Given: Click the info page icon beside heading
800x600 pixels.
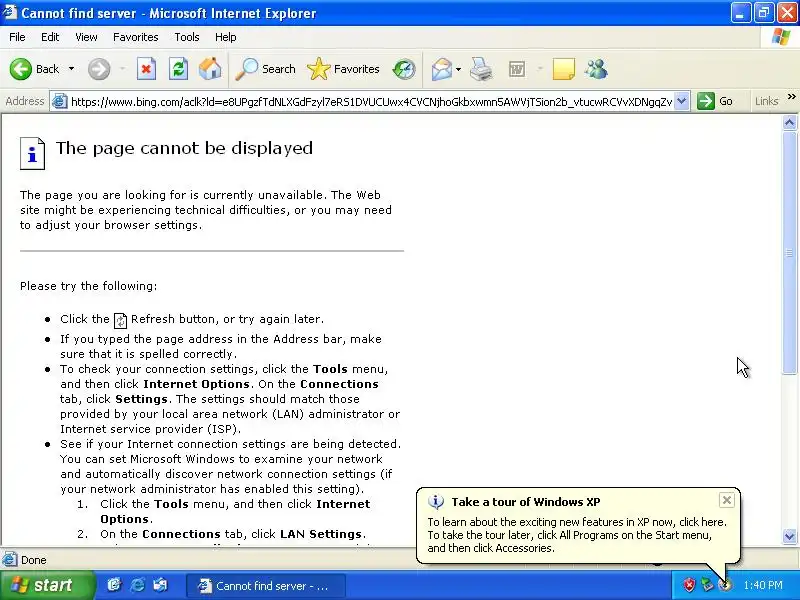Looking at the screenshot, I should pos(32,153).
